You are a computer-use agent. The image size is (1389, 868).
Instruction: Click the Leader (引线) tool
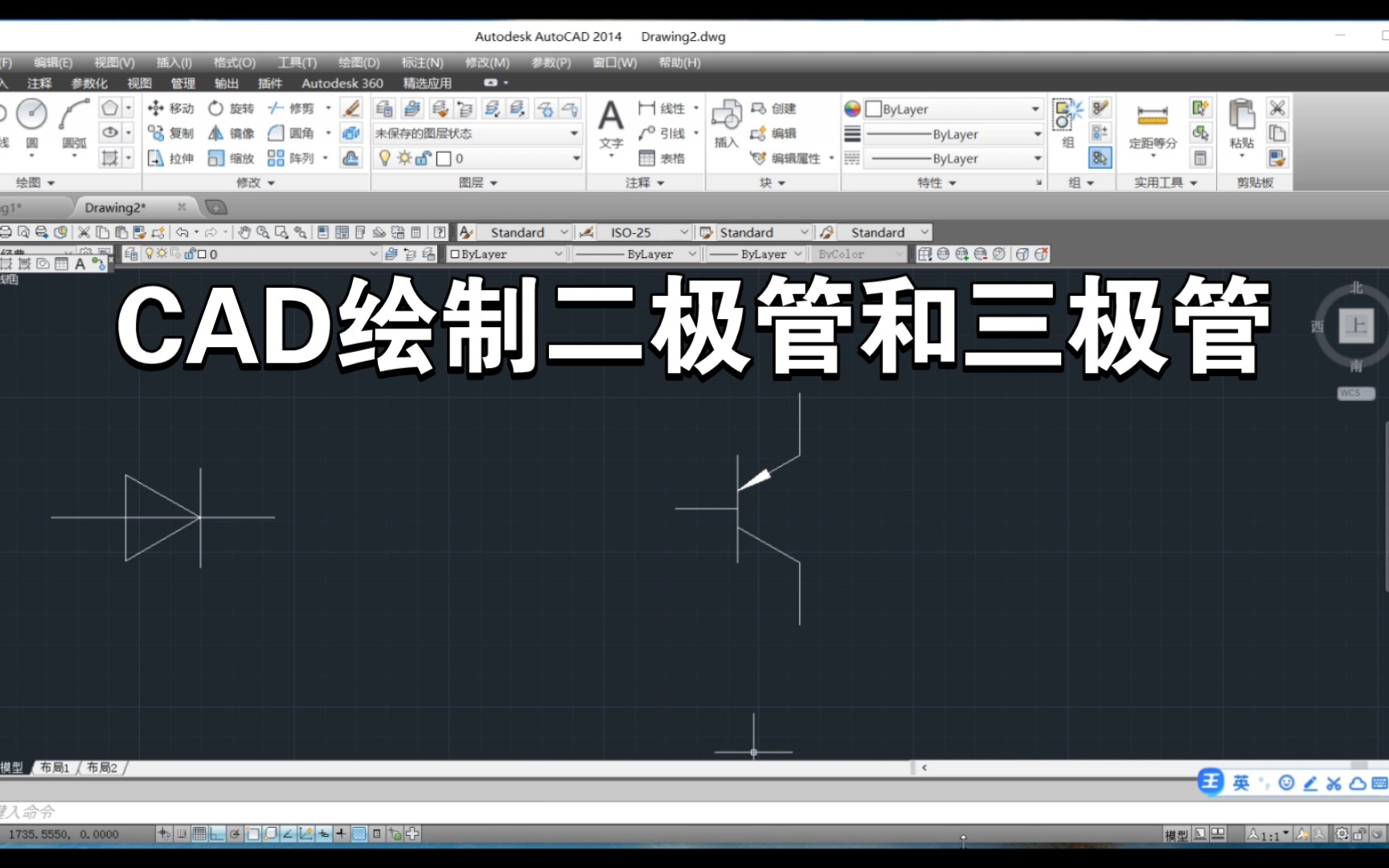click(x=662, y=133)
